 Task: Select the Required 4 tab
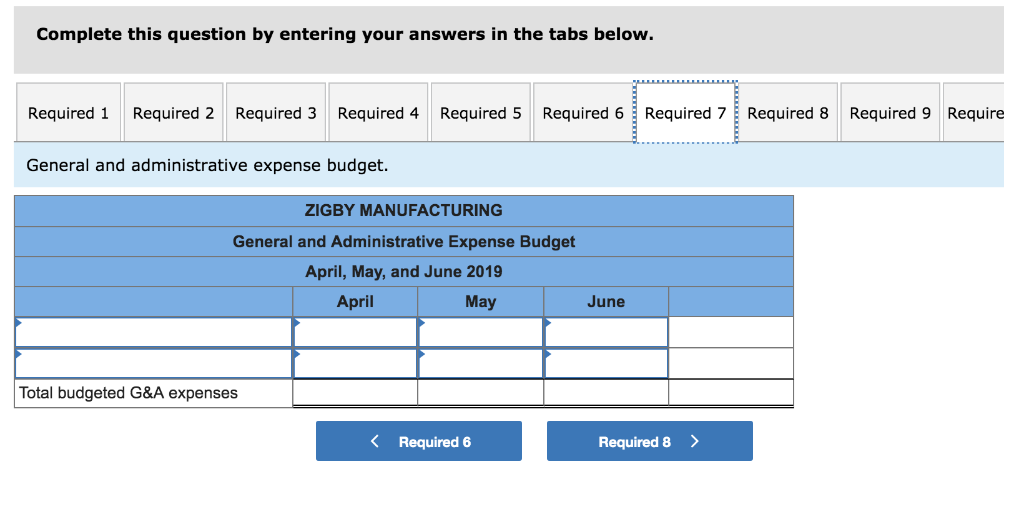[378, 112]
